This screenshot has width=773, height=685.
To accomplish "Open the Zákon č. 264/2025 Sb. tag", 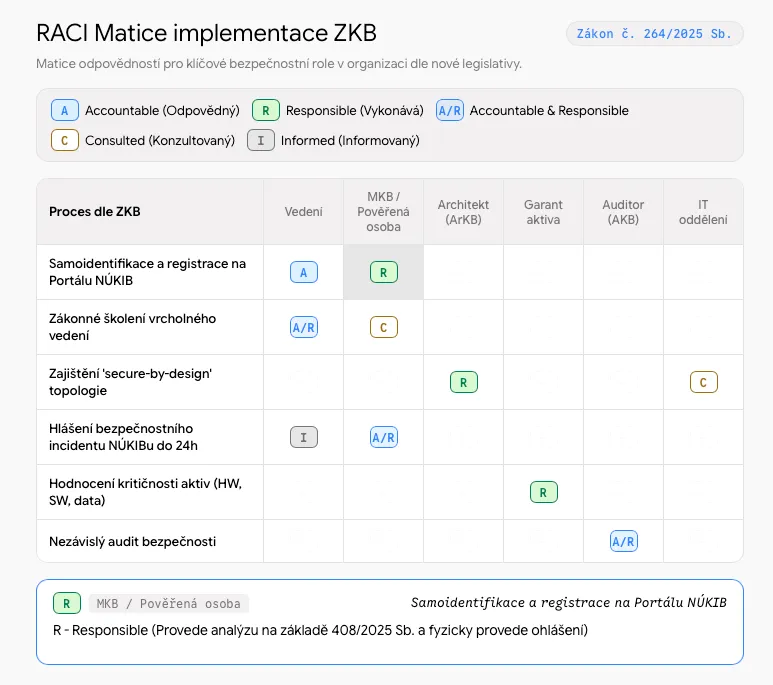I will (x=654, y=34).
